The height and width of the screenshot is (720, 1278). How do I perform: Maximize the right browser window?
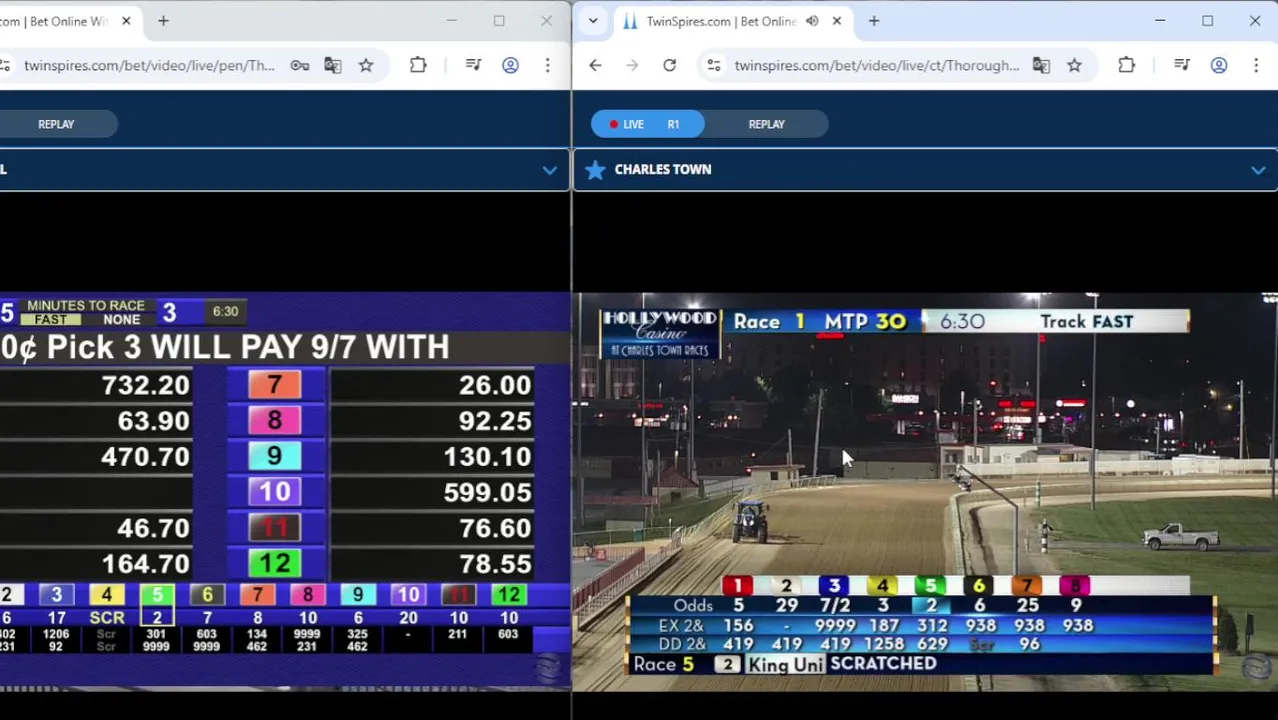[1207, 21]
